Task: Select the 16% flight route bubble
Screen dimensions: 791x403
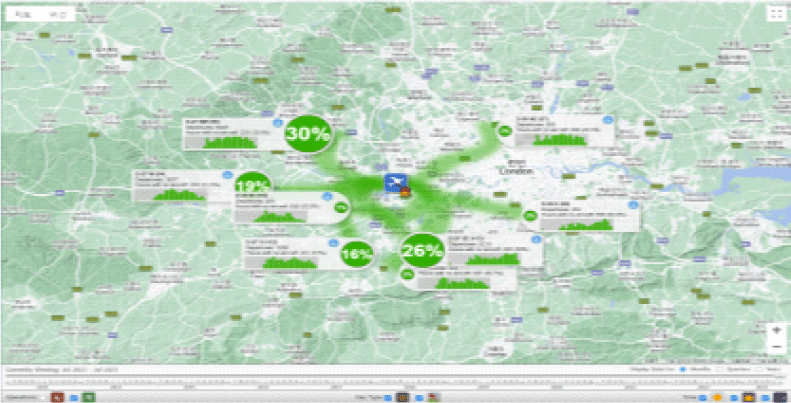Action: click(358, 254)
